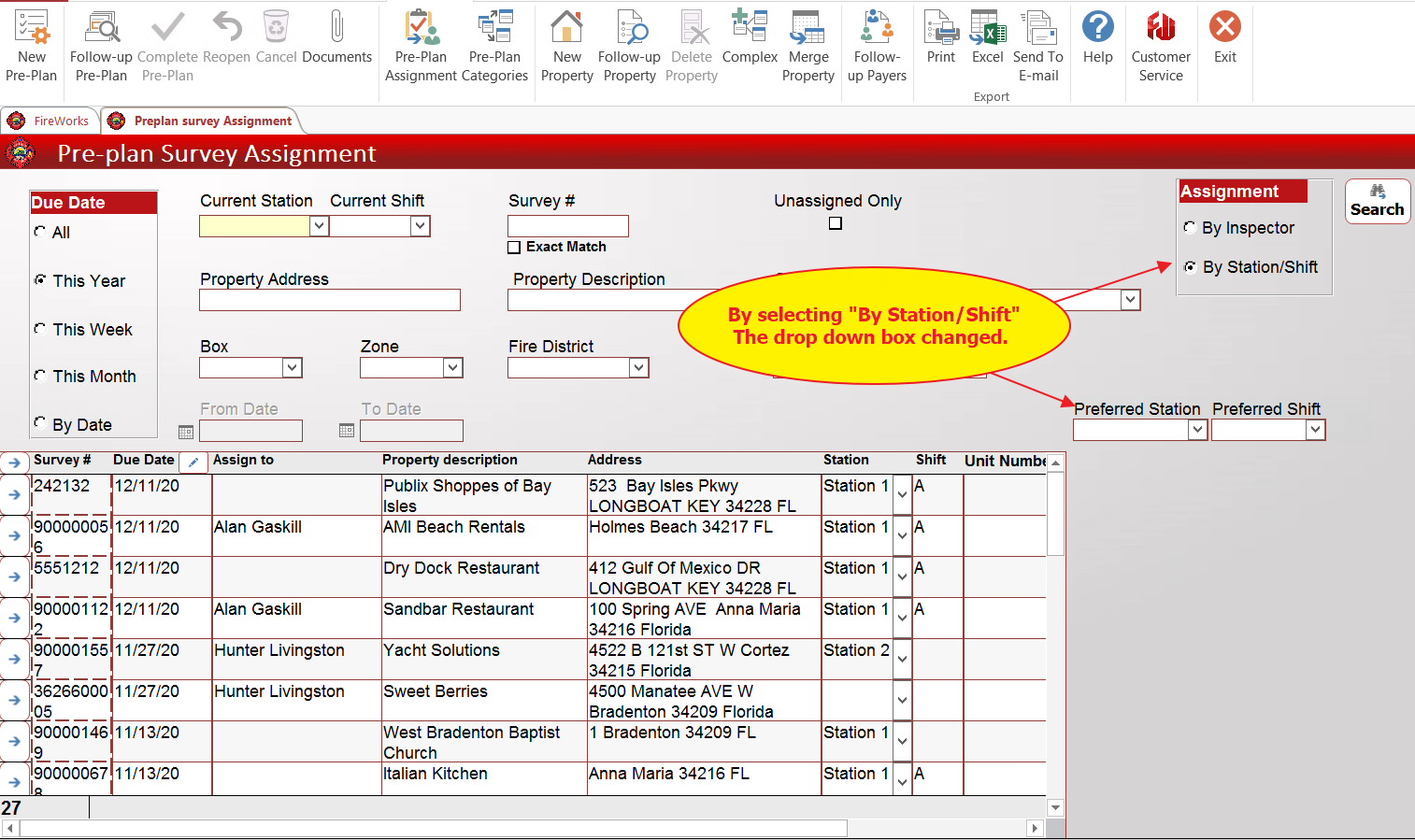
Task: Open the Follow-up Pre-Plan tool
Action: (100, 44)
